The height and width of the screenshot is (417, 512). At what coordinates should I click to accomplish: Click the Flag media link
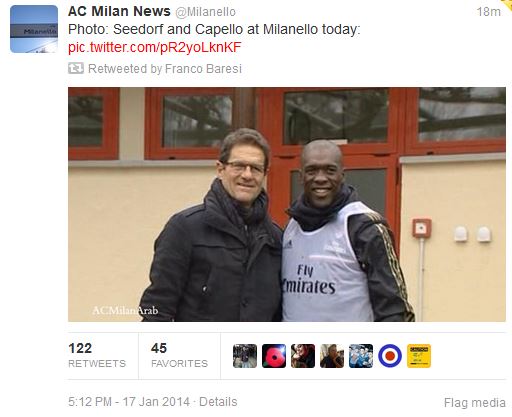pos(475,403)
